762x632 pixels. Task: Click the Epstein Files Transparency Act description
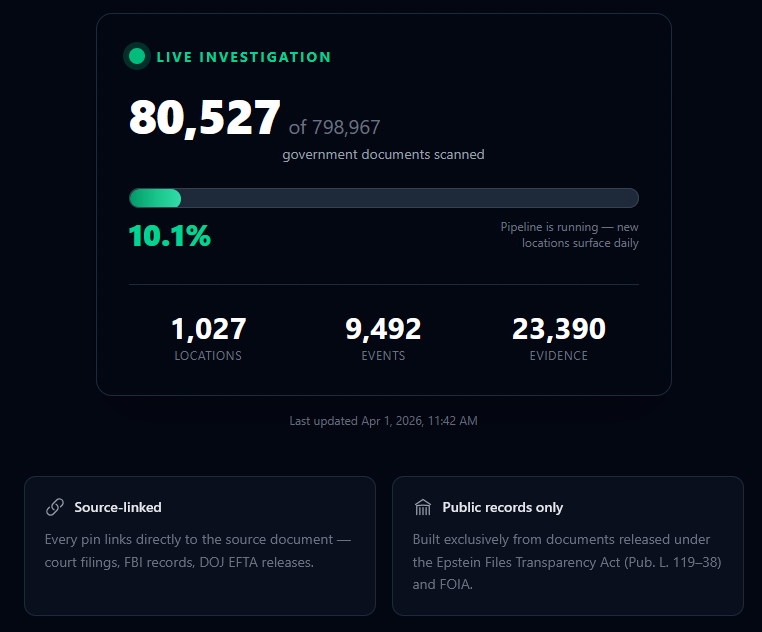click(x=566, y=562)
